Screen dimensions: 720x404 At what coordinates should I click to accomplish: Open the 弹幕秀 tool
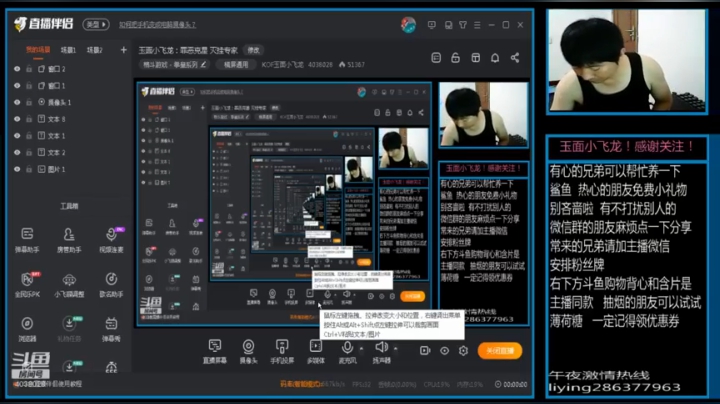[111, 329]
